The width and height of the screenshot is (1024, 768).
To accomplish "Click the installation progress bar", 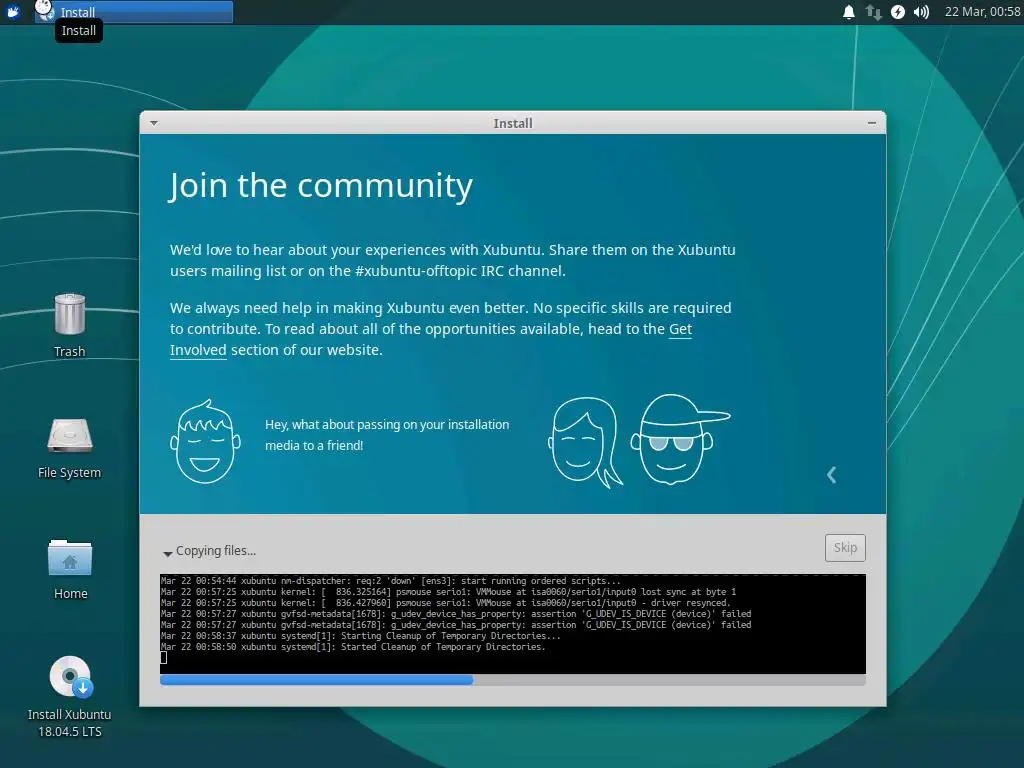I will [x=513, y=680].
